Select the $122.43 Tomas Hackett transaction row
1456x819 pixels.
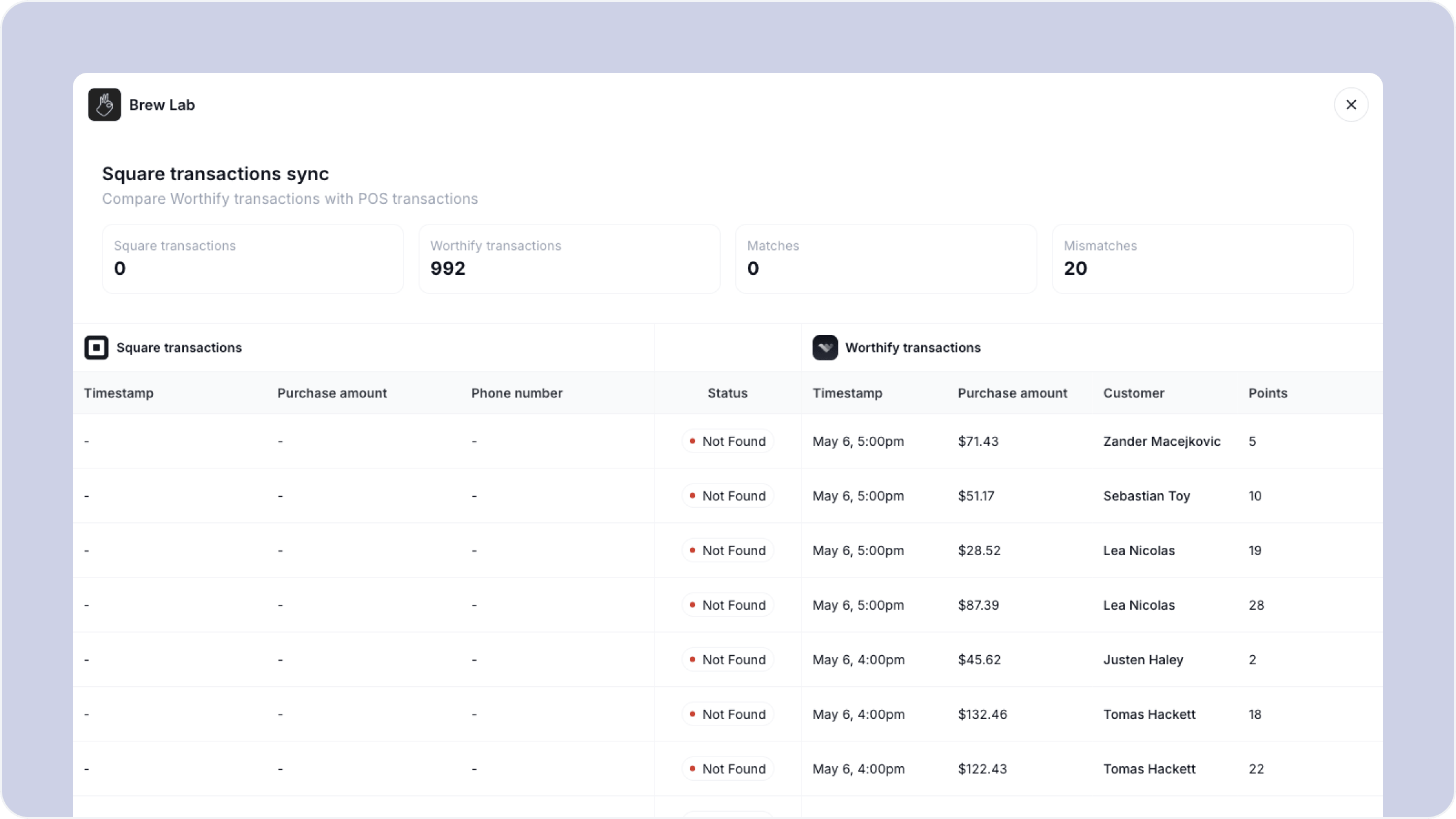point(728,769)
